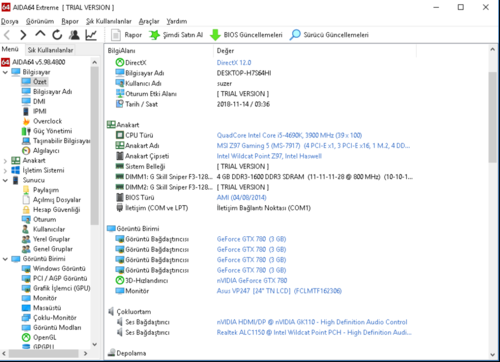Image resolution: width=500 pixels, height=362 pixels.
Task: Open BIOS Güncellemeleri
Action: tap(246, 35)
